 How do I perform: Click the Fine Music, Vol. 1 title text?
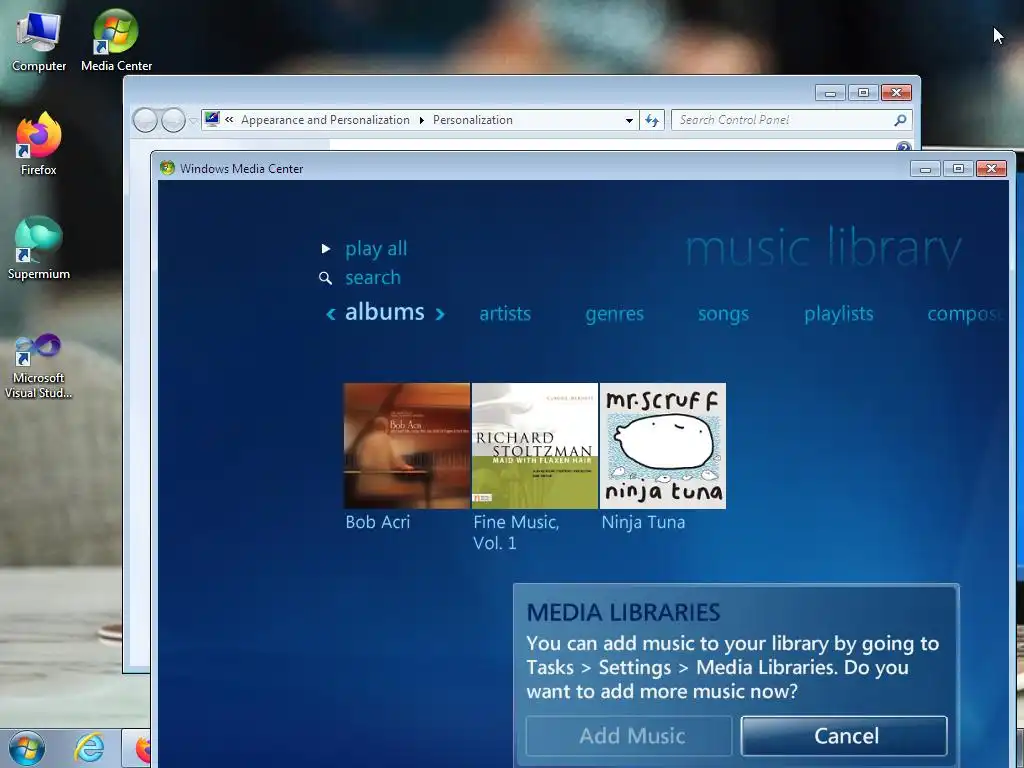[x=516, y=533]
